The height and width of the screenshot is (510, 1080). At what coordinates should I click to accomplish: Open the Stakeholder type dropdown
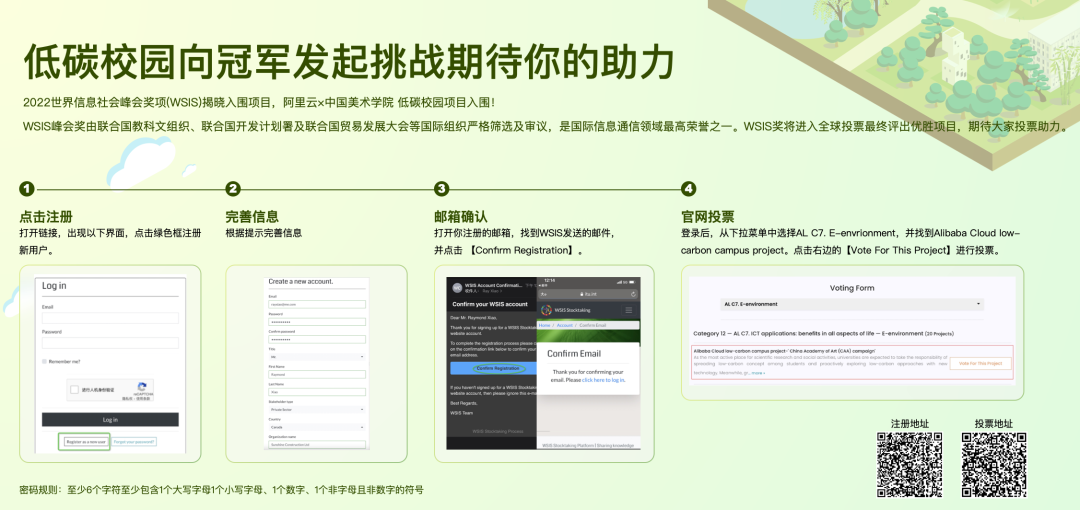tap(317, 409)
